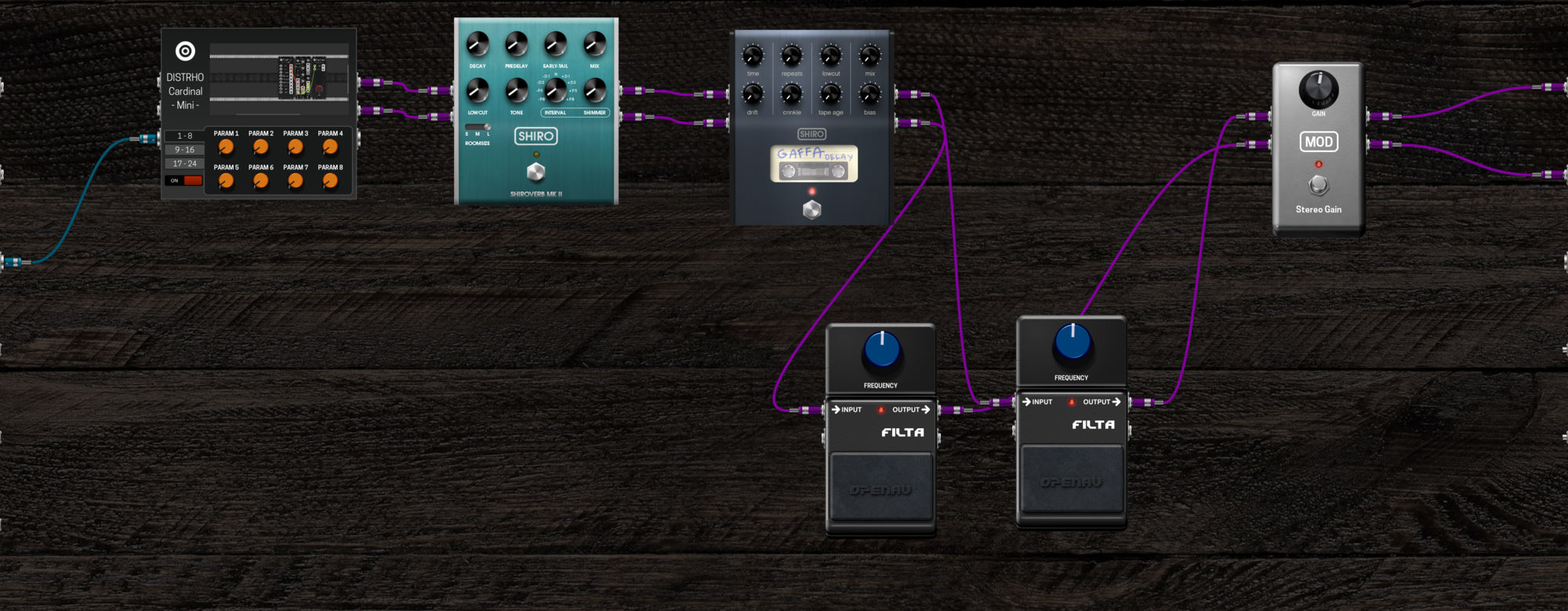Click the left Filta FREQUENCY knob
1568x611 pixels.
tap(882, 351)
